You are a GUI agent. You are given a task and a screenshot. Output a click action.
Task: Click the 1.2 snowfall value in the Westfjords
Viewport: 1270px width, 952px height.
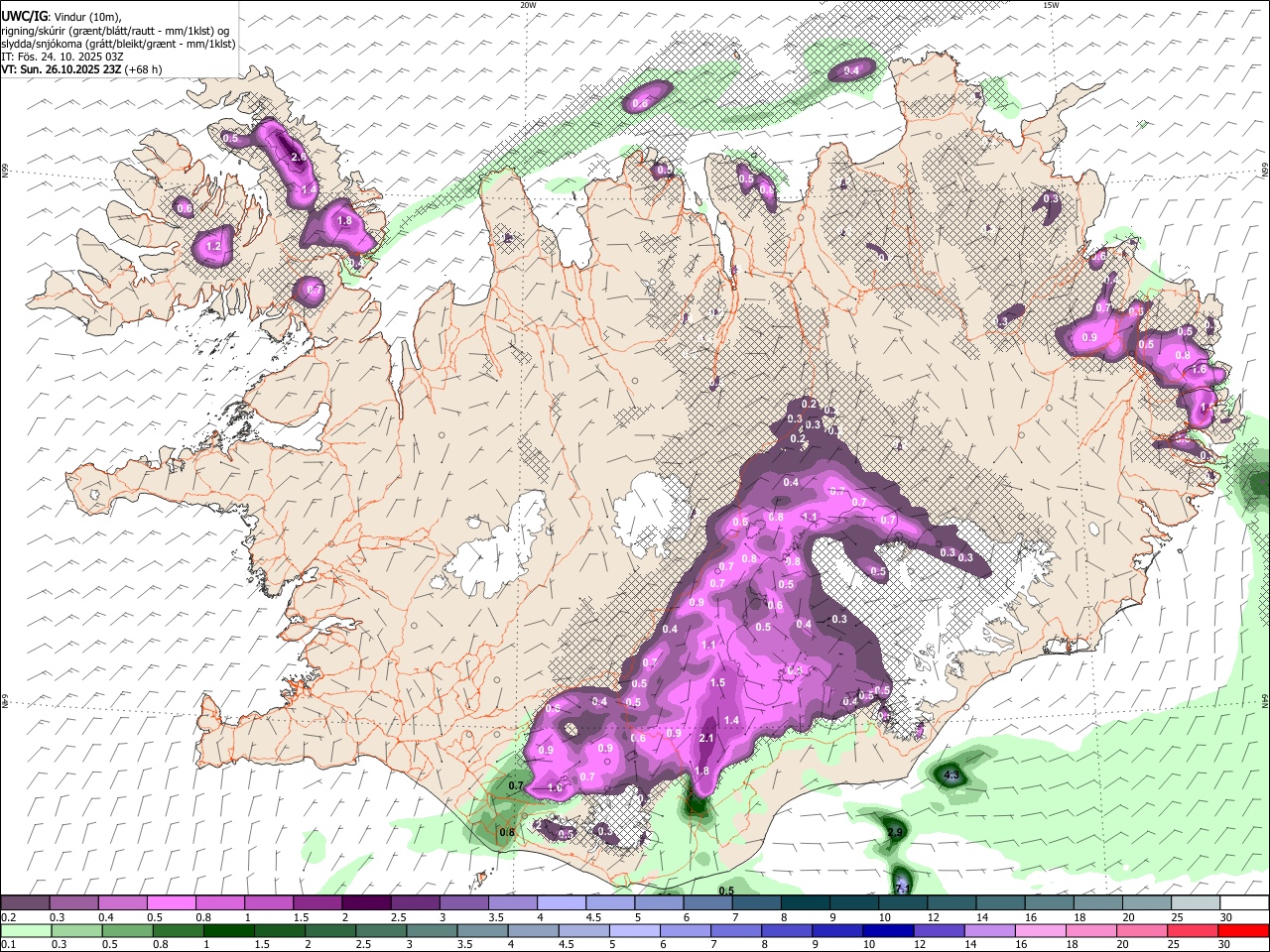click(x=213, y=246)
